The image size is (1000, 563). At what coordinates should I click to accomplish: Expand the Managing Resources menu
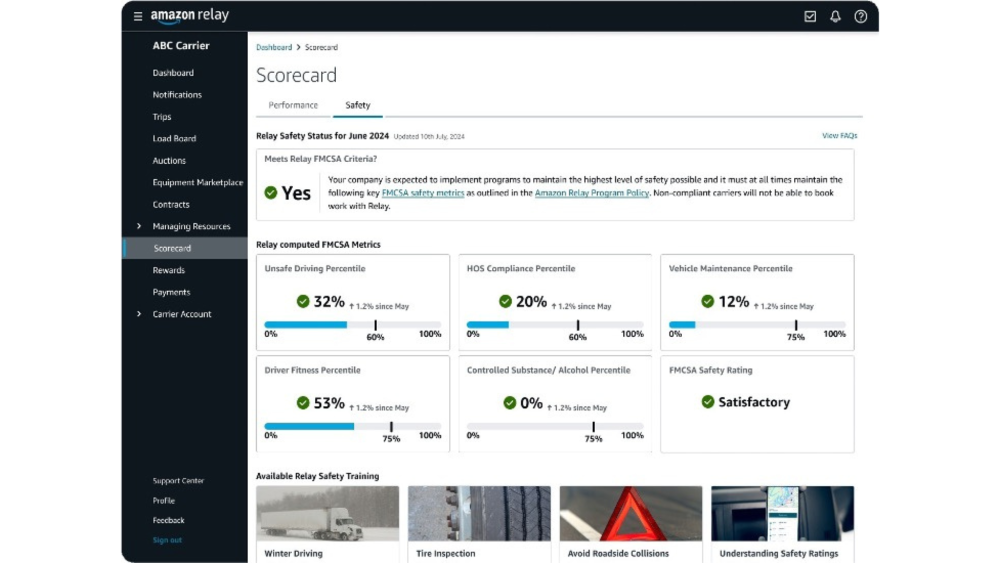(139, 226)
